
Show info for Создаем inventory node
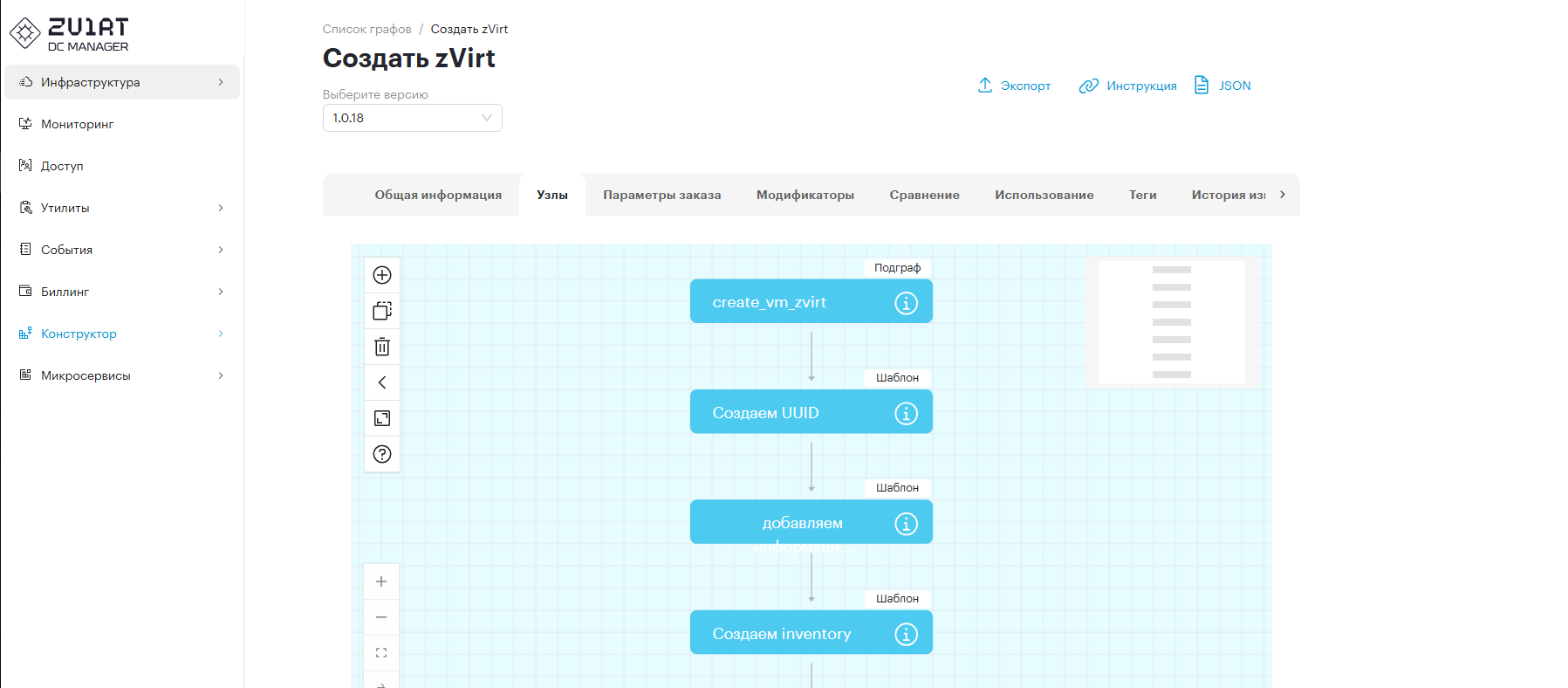906,634
